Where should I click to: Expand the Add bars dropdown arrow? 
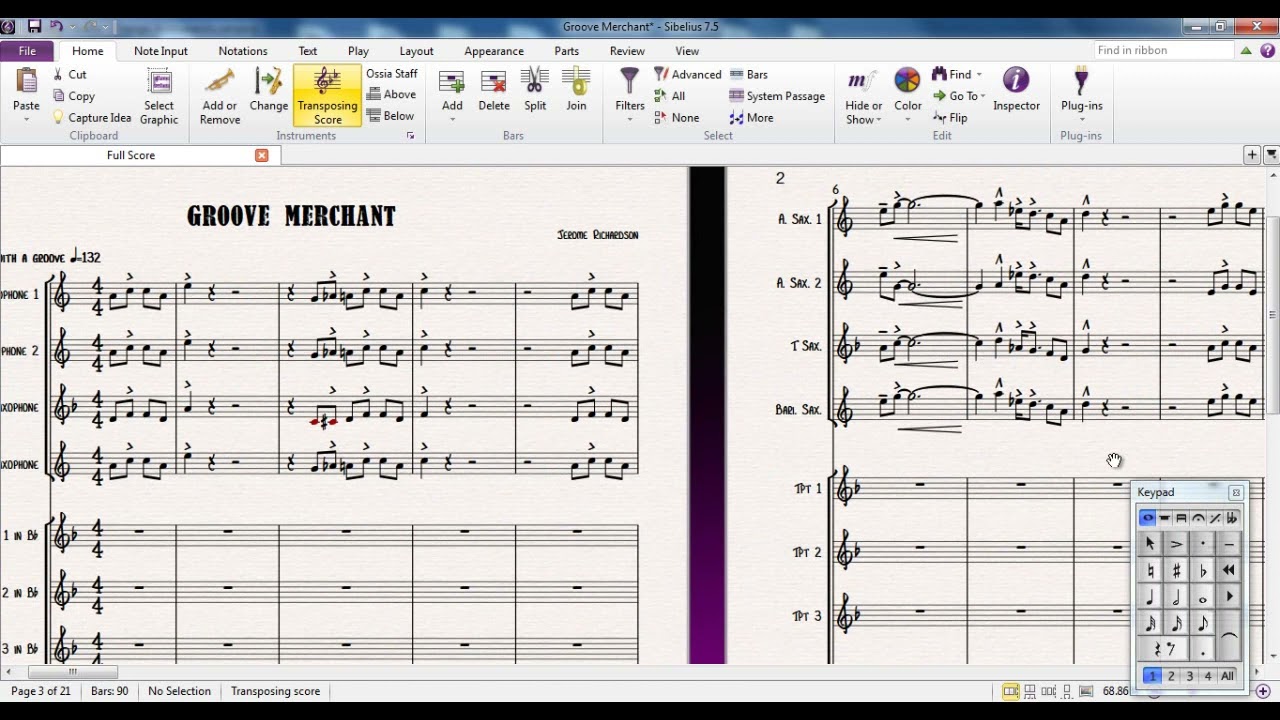[452, 119]
